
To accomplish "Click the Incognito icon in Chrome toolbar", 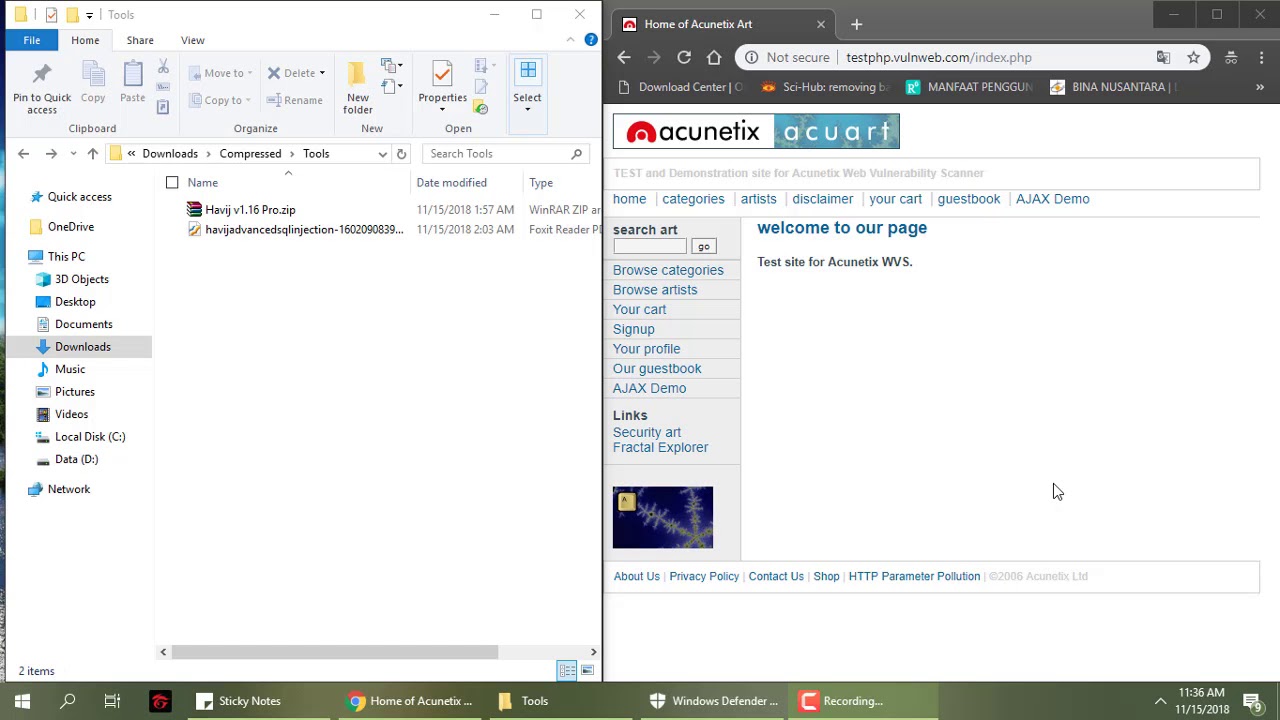I will tap(1231, 58).
